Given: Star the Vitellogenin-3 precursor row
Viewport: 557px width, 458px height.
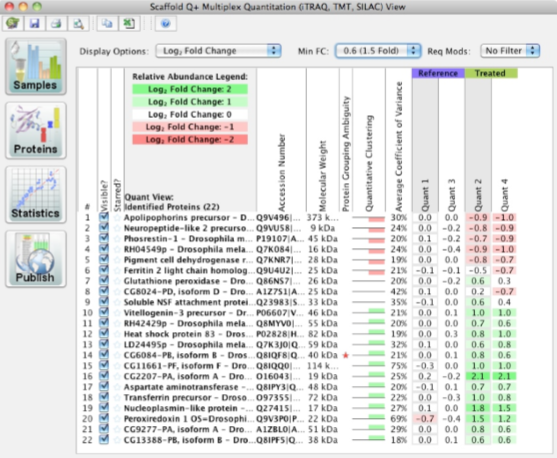Looking at the screenshot, I should (117, 313).
